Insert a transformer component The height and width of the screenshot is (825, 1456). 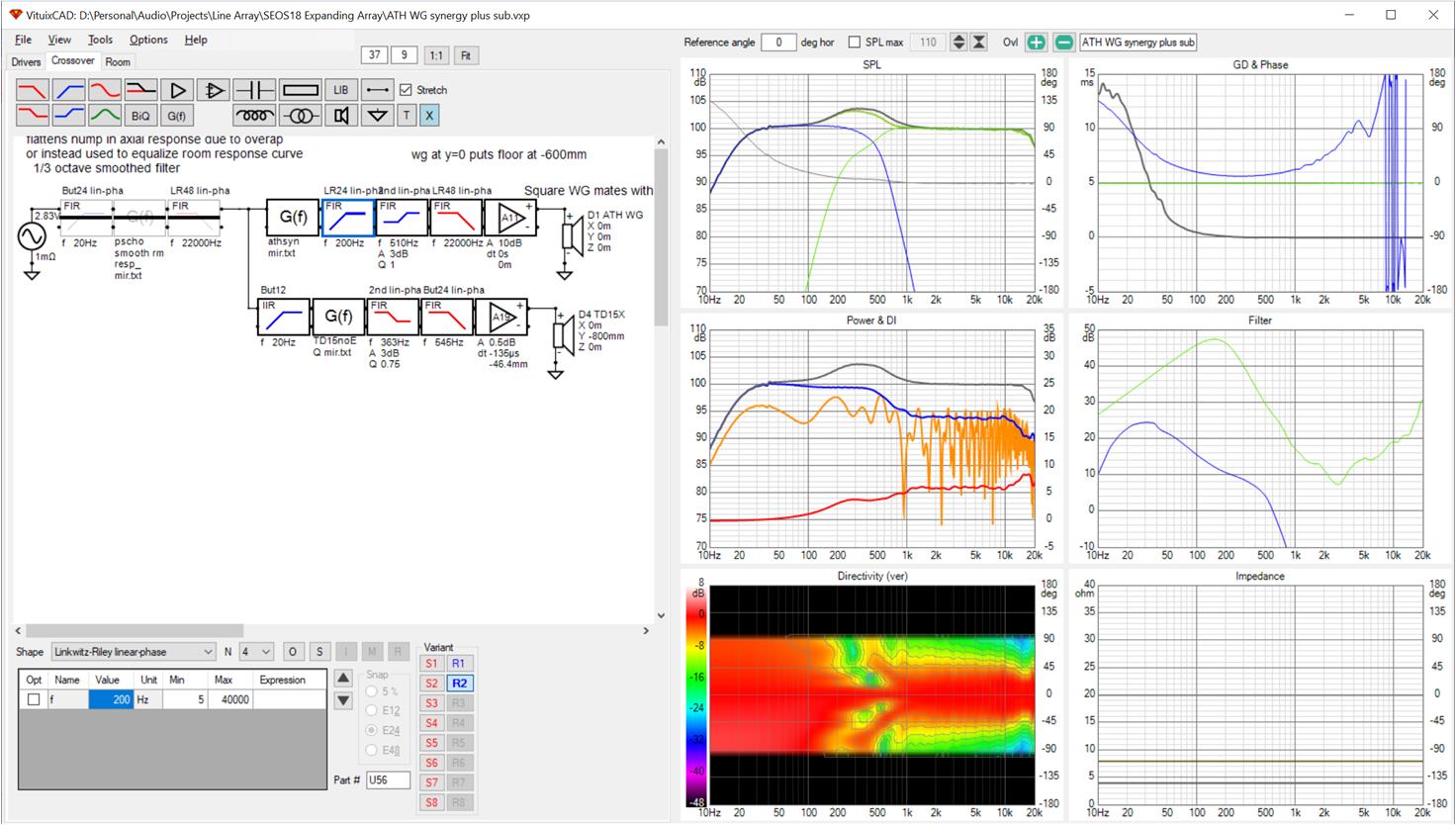point(300,116)
